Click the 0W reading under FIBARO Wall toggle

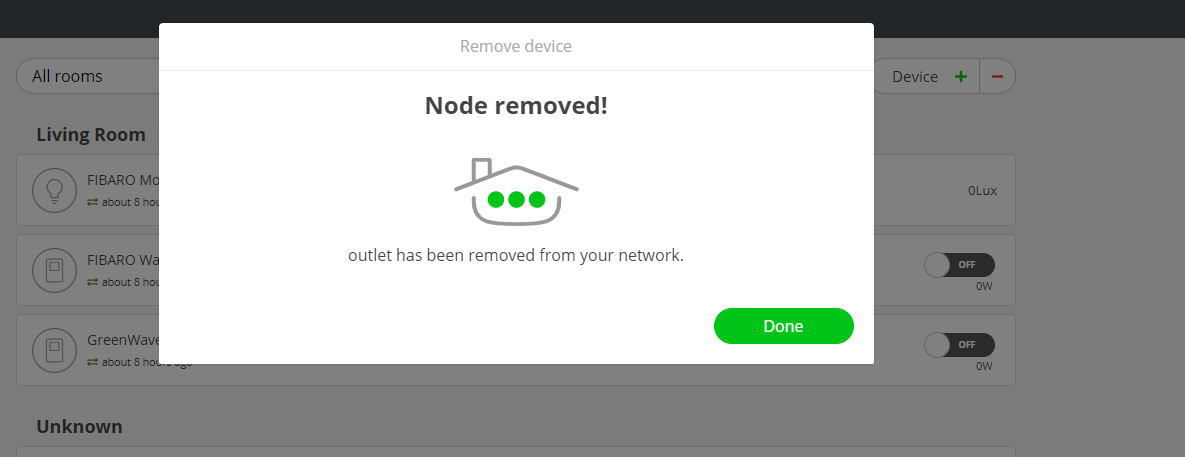pos(984,285)
